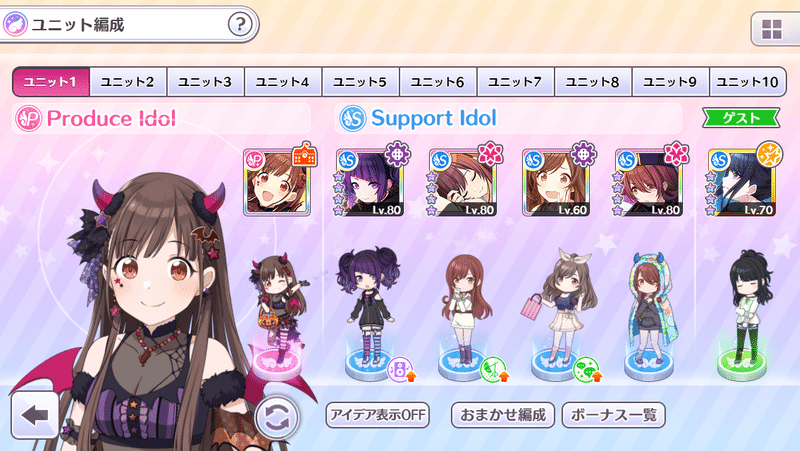Click the green microphone idea icon
This screenshot has width=800, height=451.
(494, 370)
